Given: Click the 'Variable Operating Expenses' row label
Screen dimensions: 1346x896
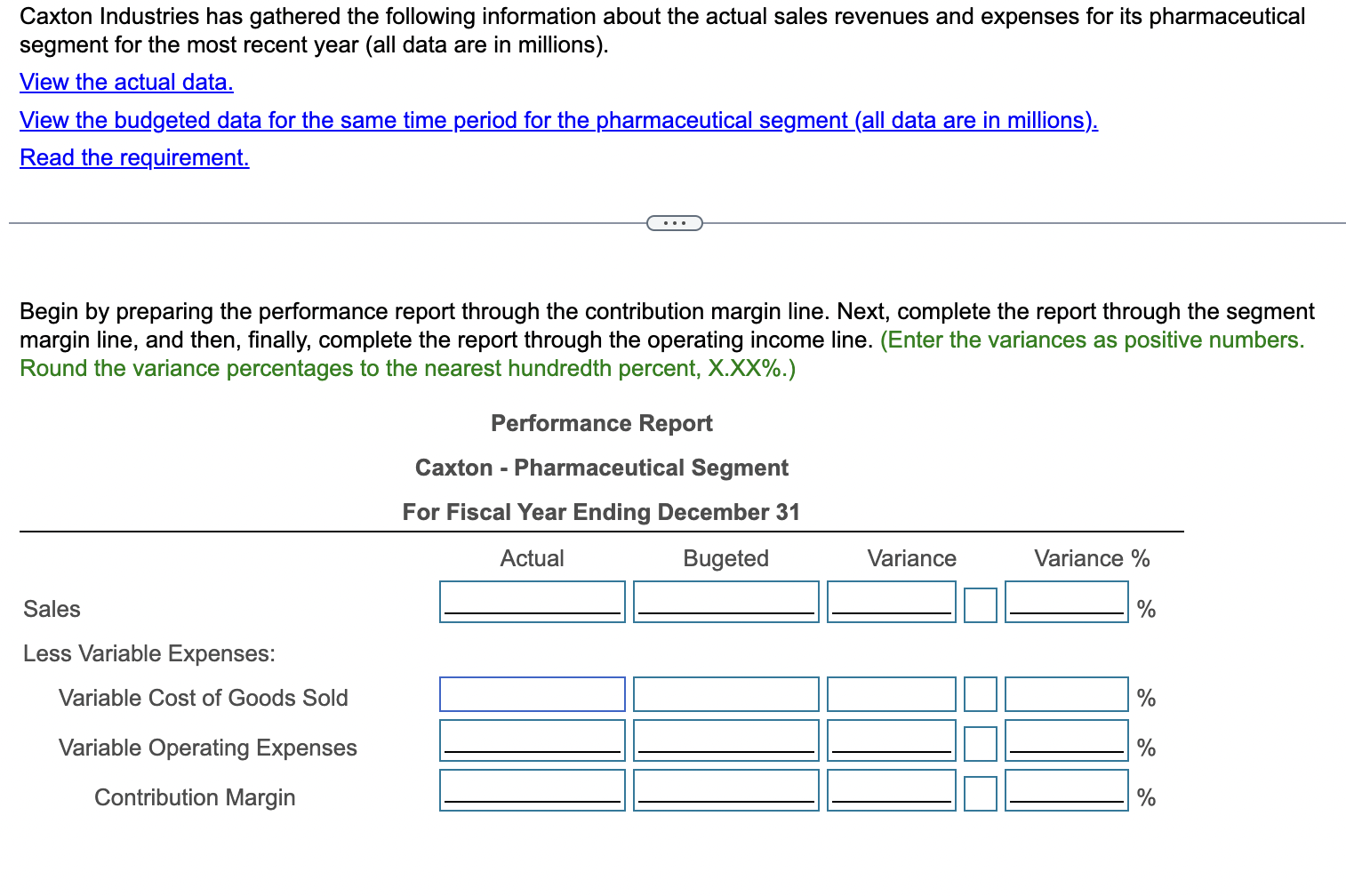Looking at the screenshot, I should (x=208, y=748).
